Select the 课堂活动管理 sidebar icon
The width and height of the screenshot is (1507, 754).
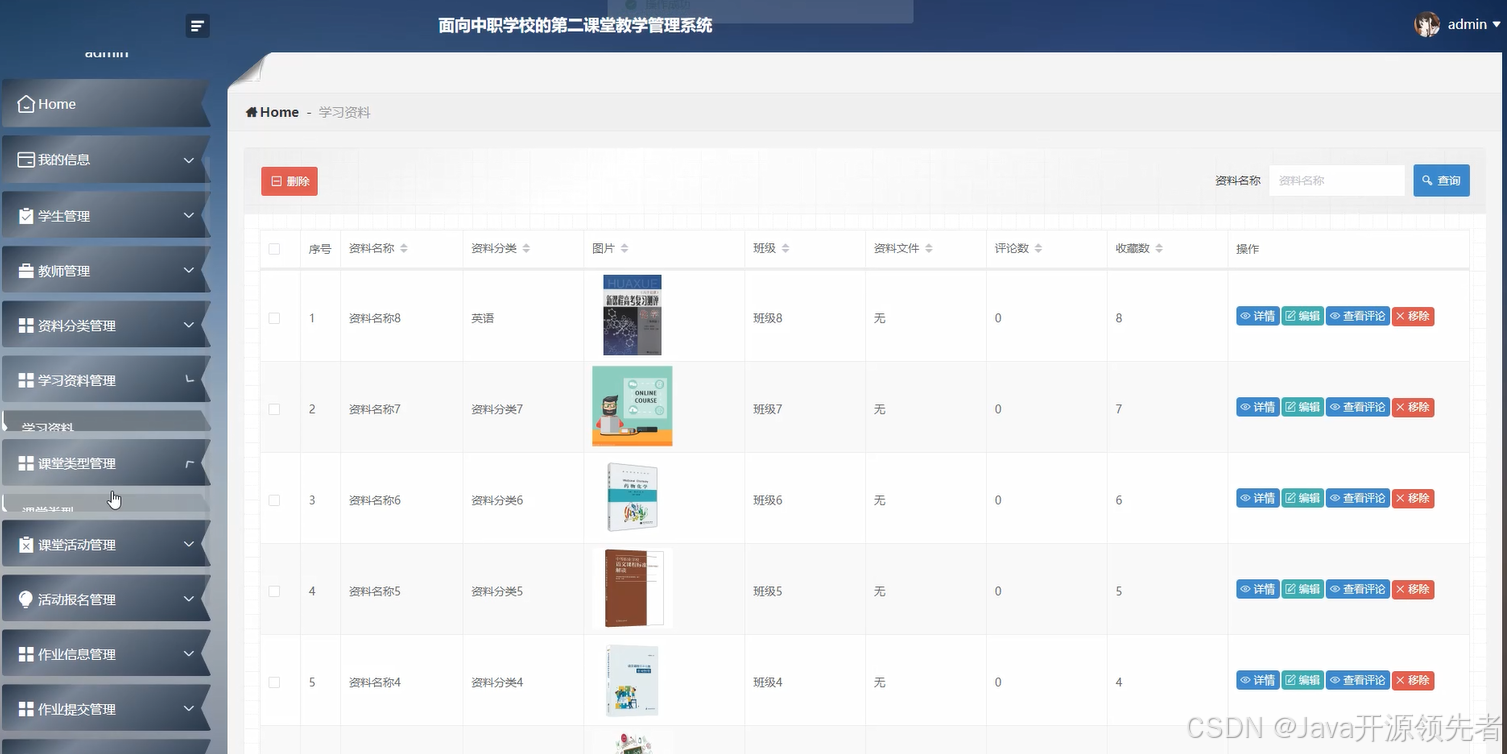pos(25,543)
